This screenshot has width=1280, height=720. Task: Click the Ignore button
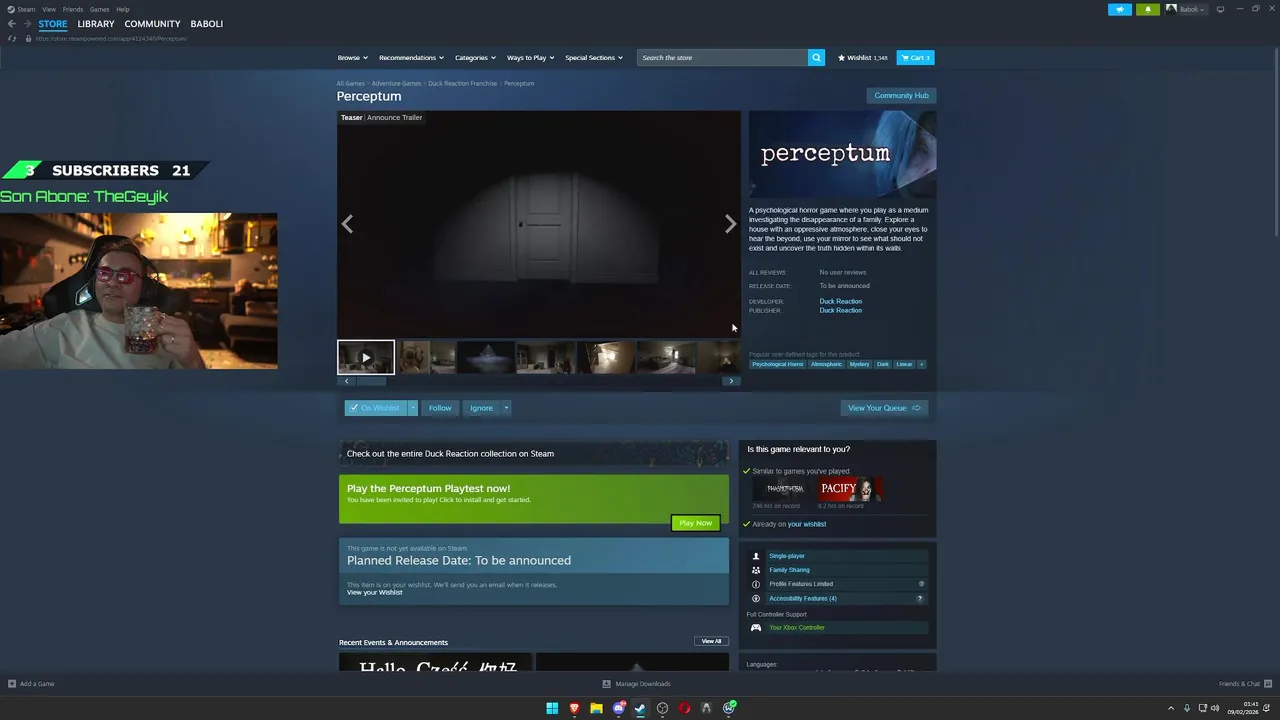[481, 408]
